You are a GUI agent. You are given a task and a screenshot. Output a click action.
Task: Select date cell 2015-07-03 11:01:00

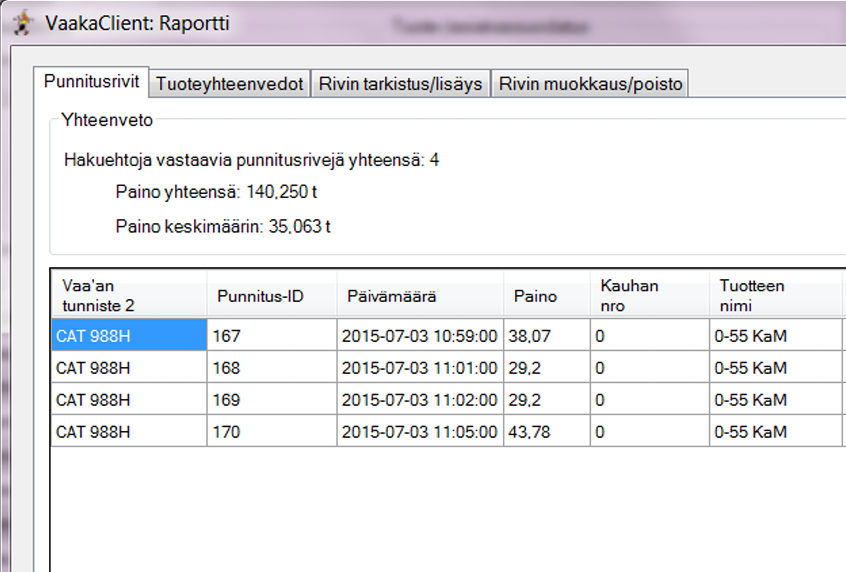tap(420, 367)
